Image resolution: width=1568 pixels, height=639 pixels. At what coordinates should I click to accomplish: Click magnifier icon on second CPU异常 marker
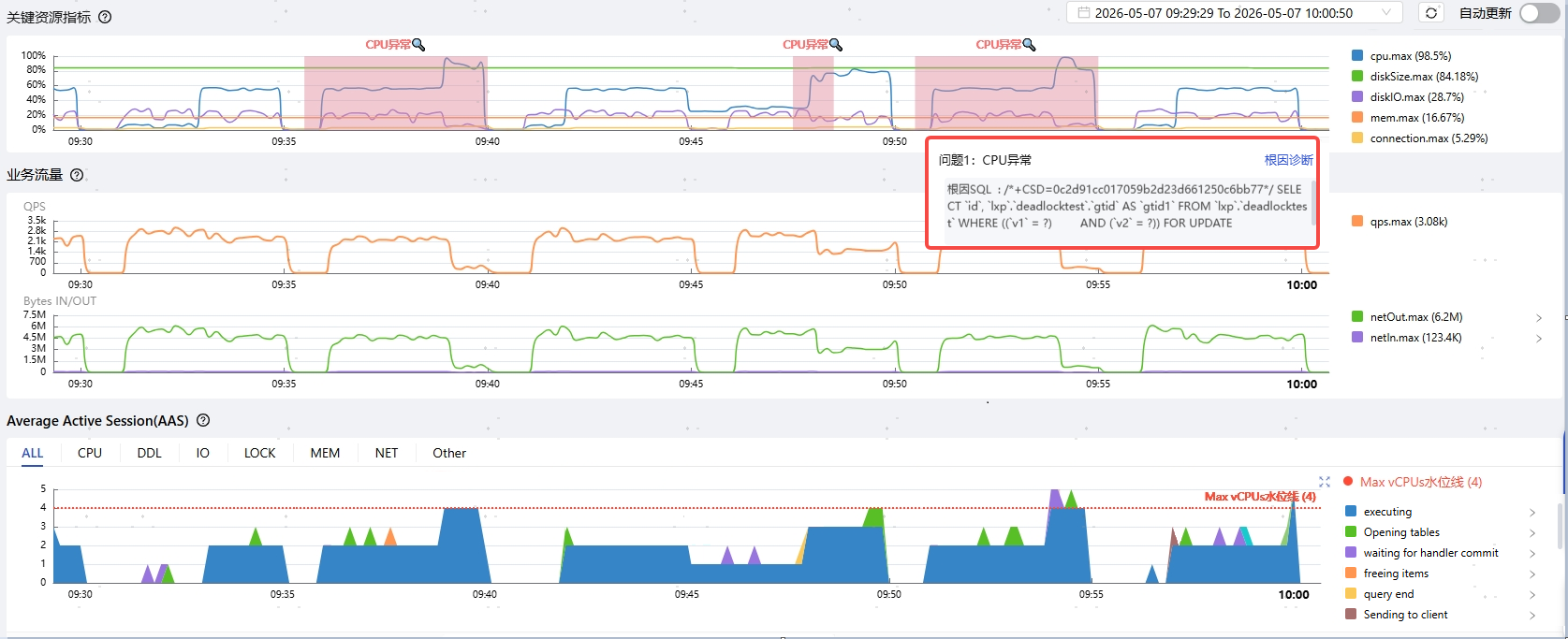836,45
